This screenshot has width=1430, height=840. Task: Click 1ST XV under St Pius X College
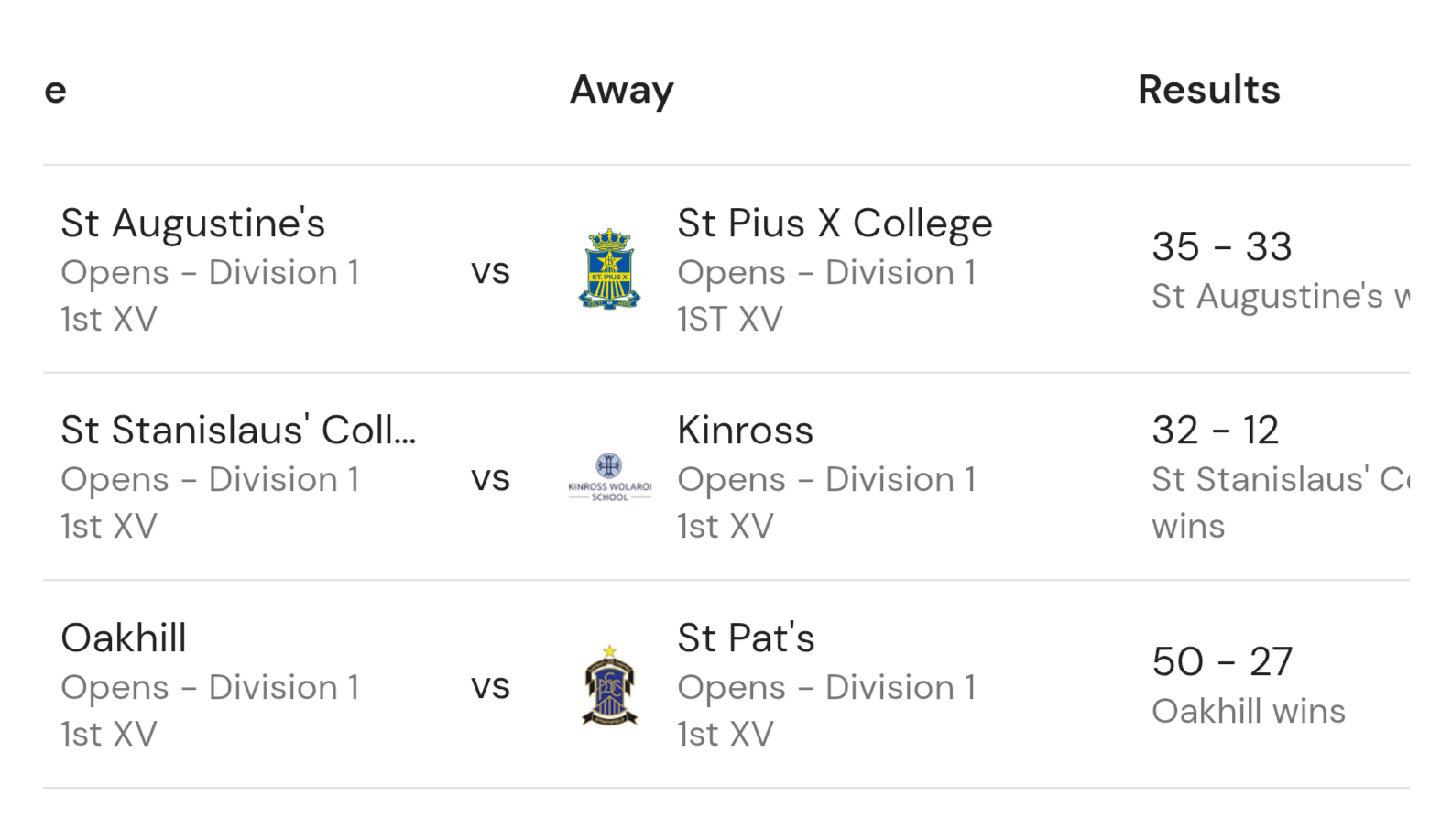click(x=730, y=320)
